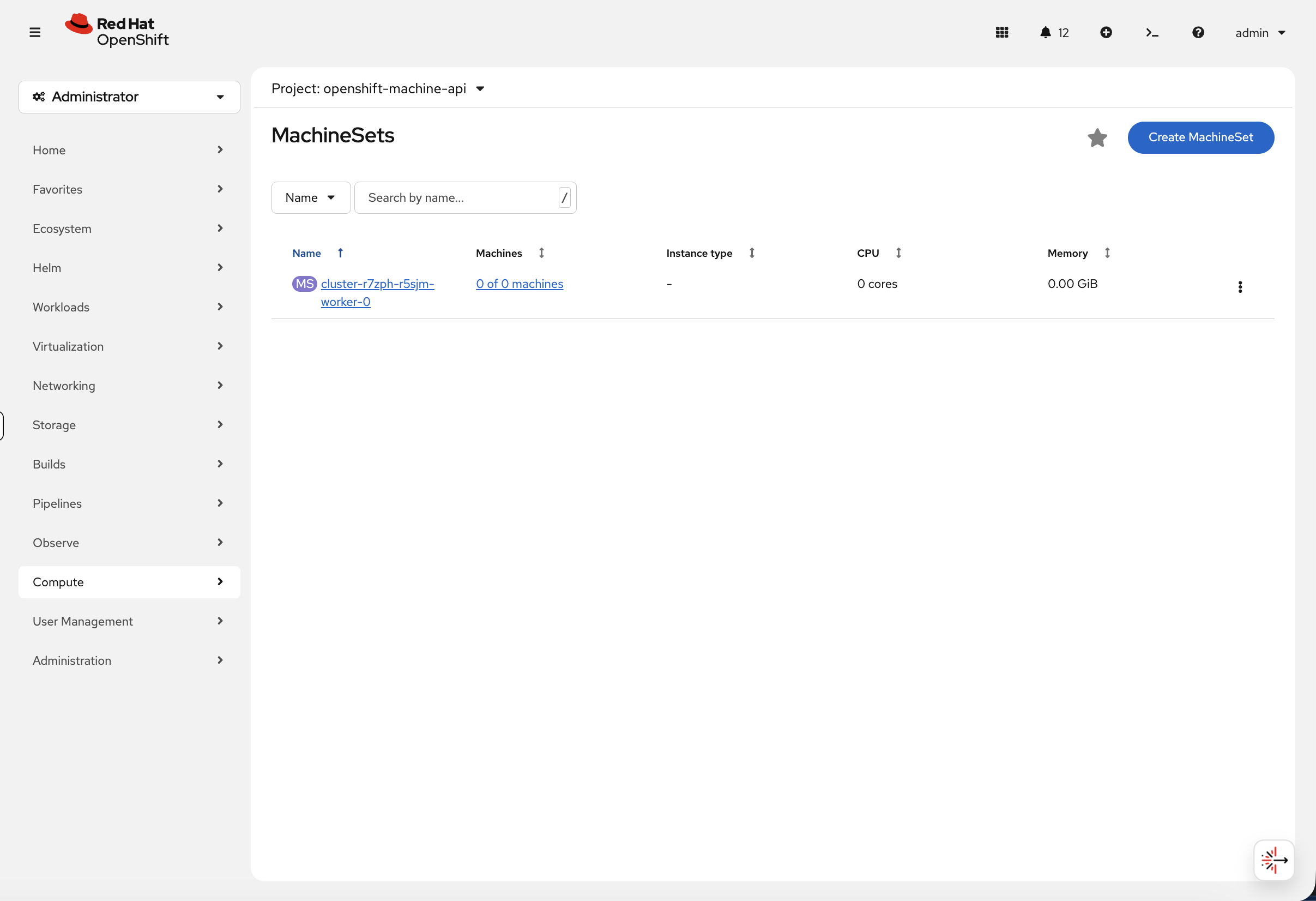The width and height of the screenshot is (1316, 901).
Task: Open the Lightspeed assistant floating button
Action: tap(1273, 860)
